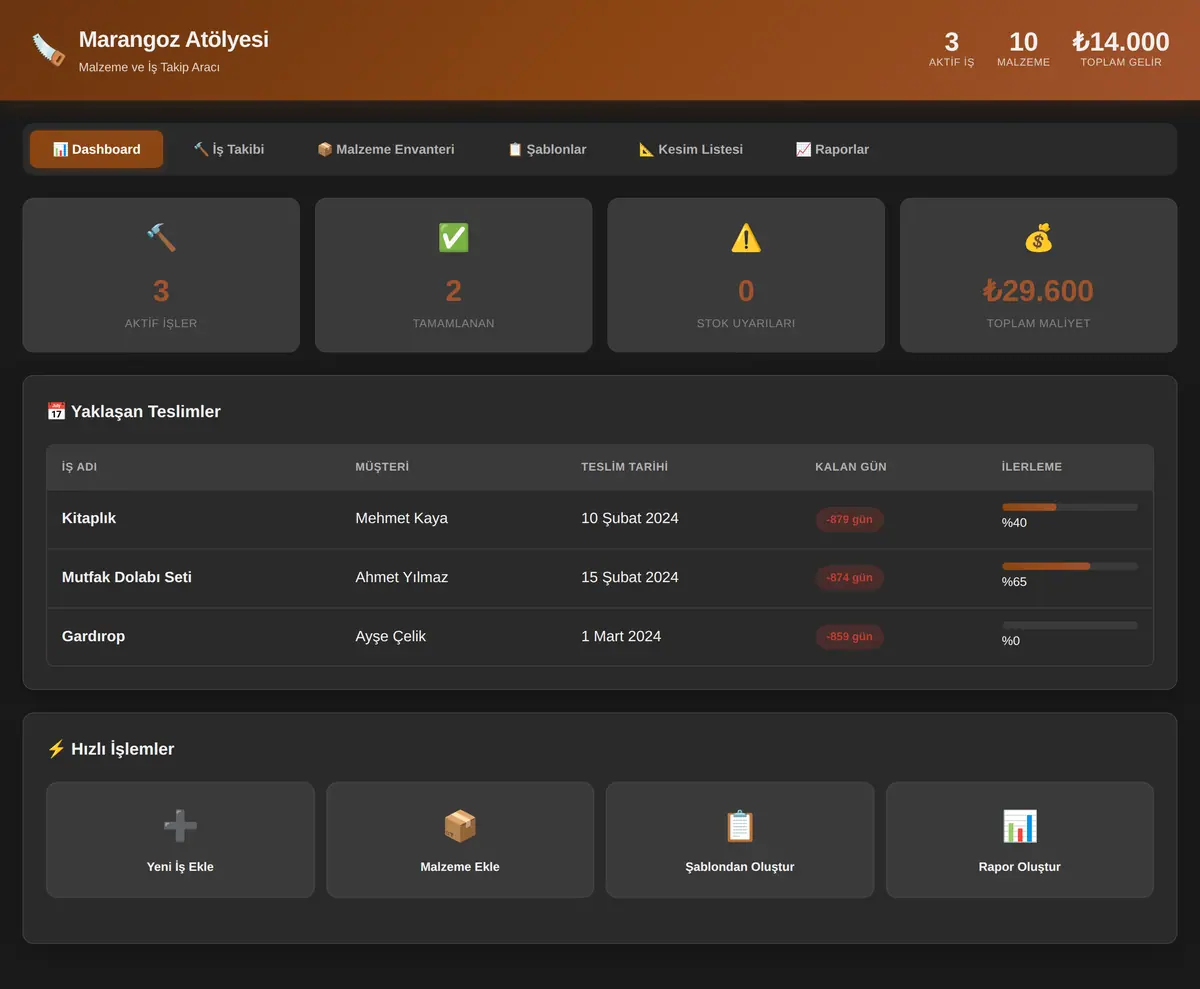Open the Malzeme Envanteri tab
The width and height of the screenshot is (1200, 989).
coord(386,149)
